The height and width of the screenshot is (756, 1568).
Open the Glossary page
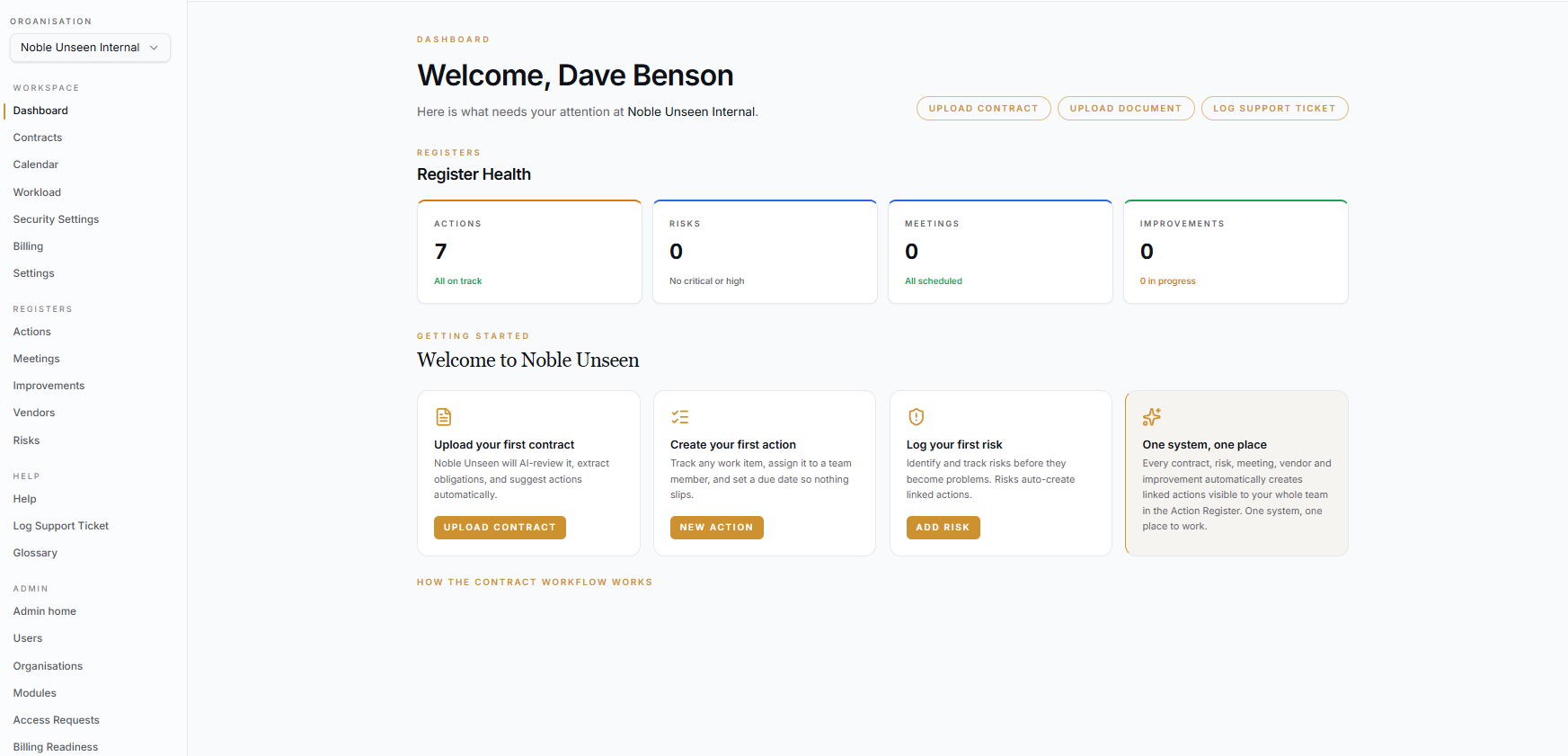pos(35,553)
